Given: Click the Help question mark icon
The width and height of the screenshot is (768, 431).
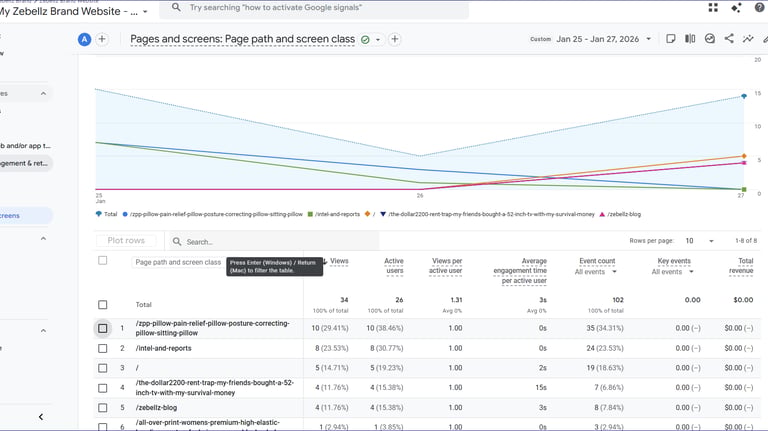Looking at the screenshot, I should 759,7.
